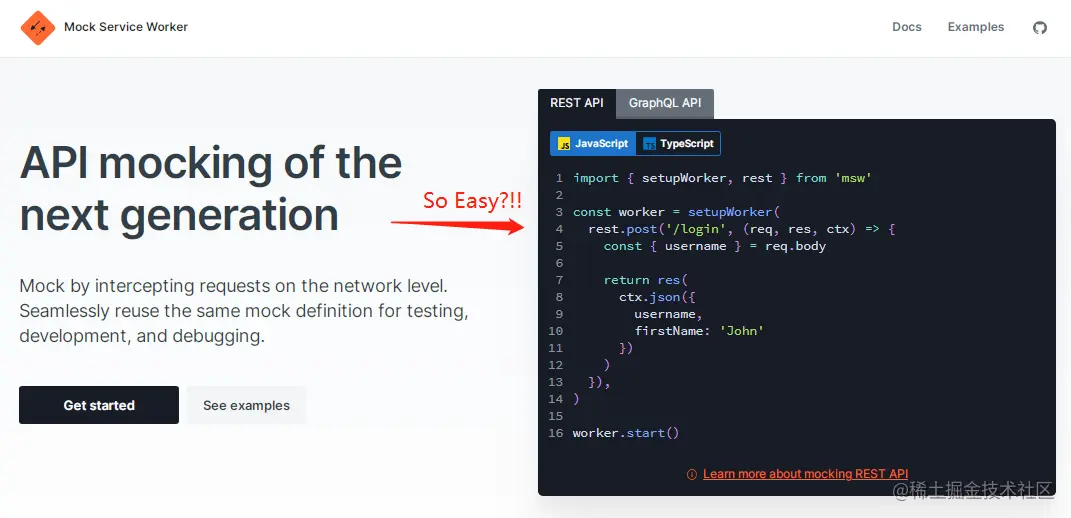Select the TypeScript code option
The height and width of the screenshot is (518, 1071).
click(x=678, y=144)
